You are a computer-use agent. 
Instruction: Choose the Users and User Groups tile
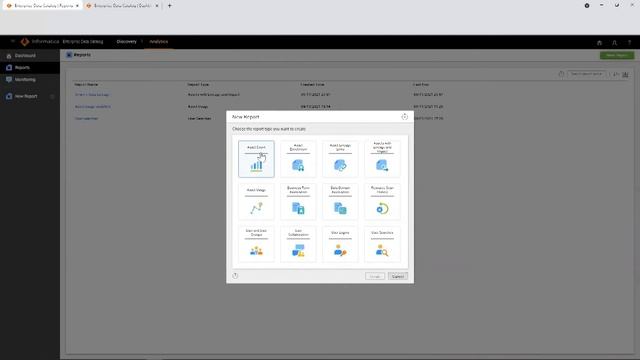256,244
